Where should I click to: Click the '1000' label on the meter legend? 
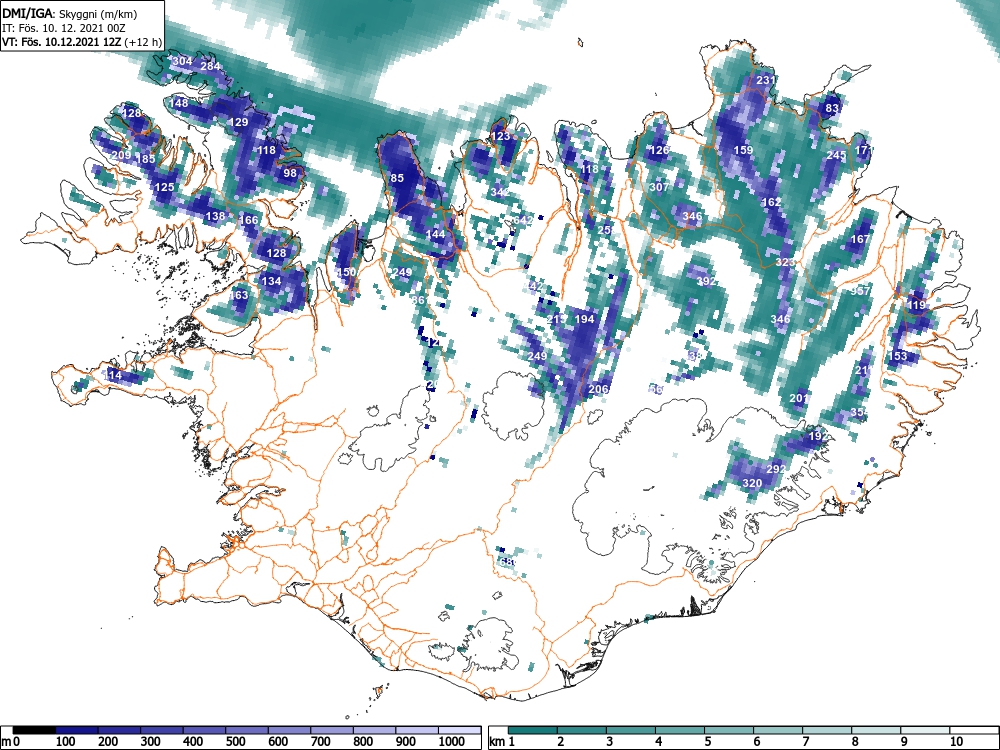tap(452, 741)
